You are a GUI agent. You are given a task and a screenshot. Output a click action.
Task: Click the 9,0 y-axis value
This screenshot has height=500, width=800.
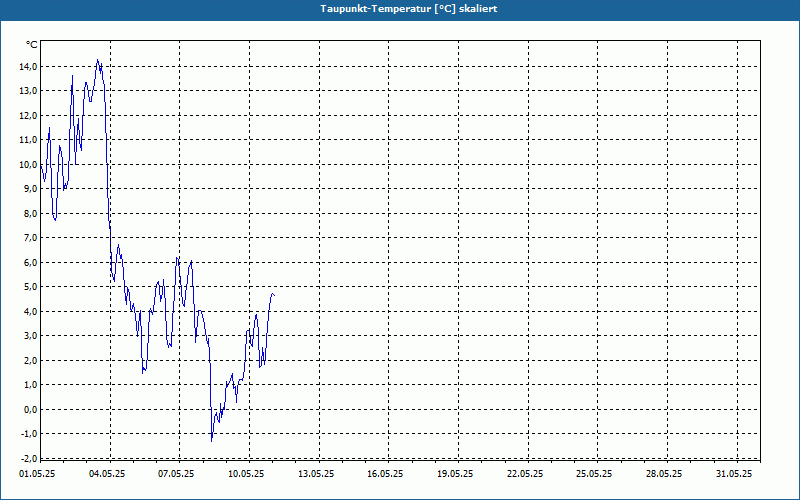(x=30, y=189)
